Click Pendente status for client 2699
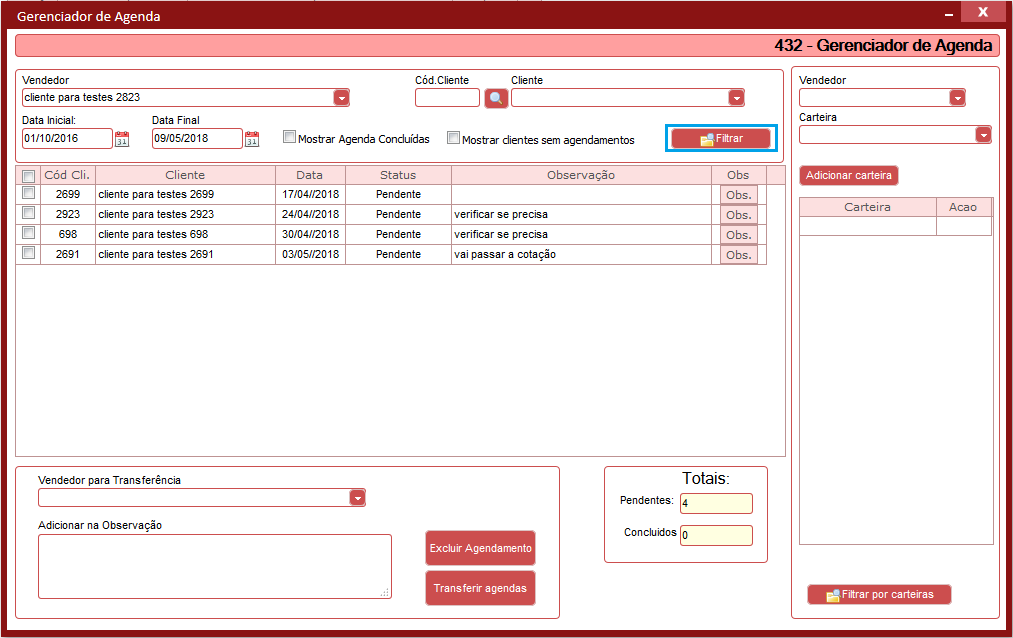The image size is (1013, 638). click(398, 194)
